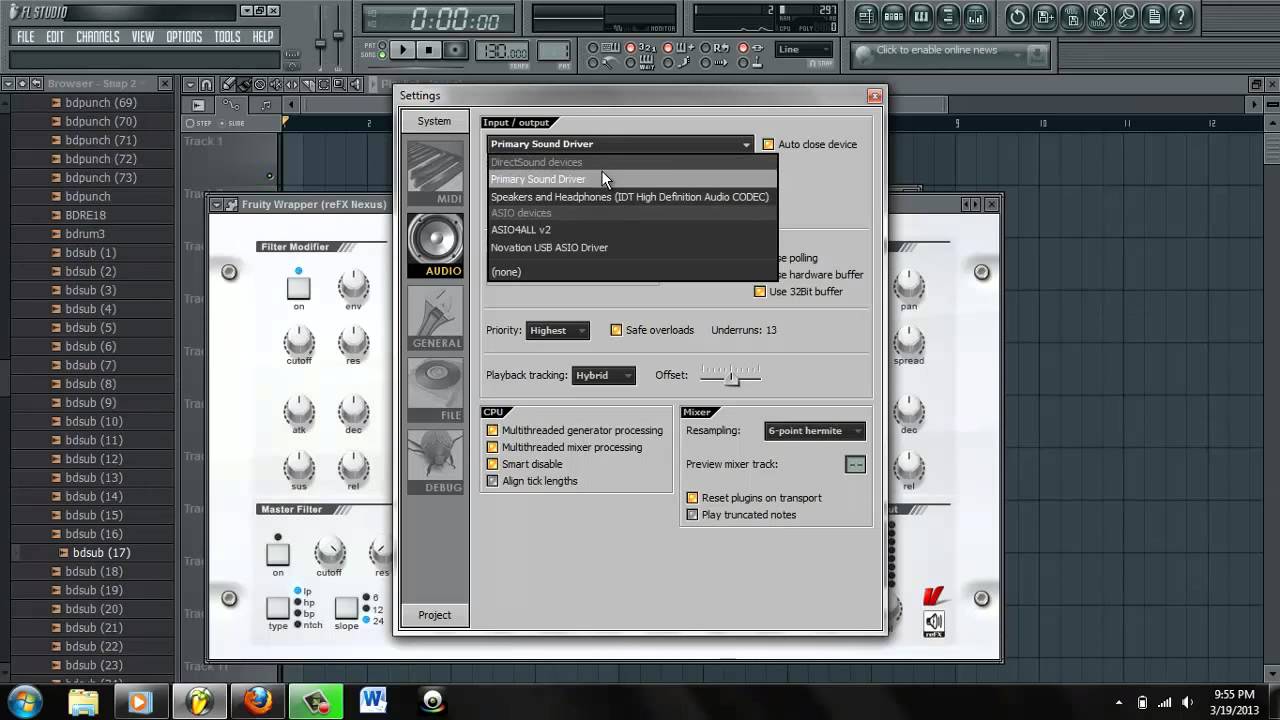
Task: Open the Piano Roll from top toolbar
Action: (x=921, y=17)
